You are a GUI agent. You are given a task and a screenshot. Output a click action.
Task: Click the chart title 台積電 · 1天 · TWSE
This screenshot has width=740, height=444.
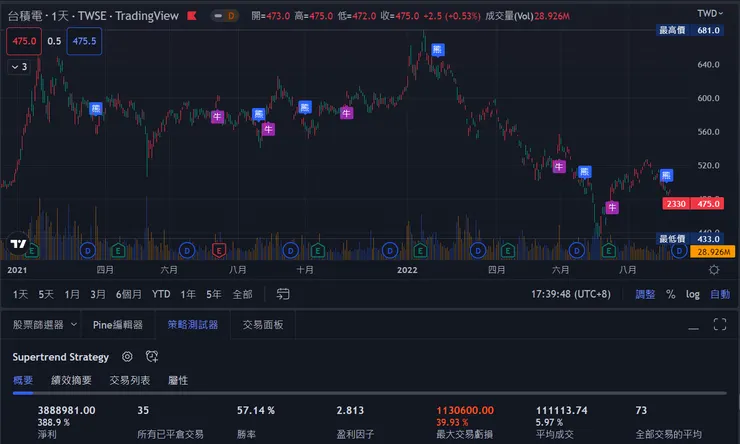click(x=93, y=16)
